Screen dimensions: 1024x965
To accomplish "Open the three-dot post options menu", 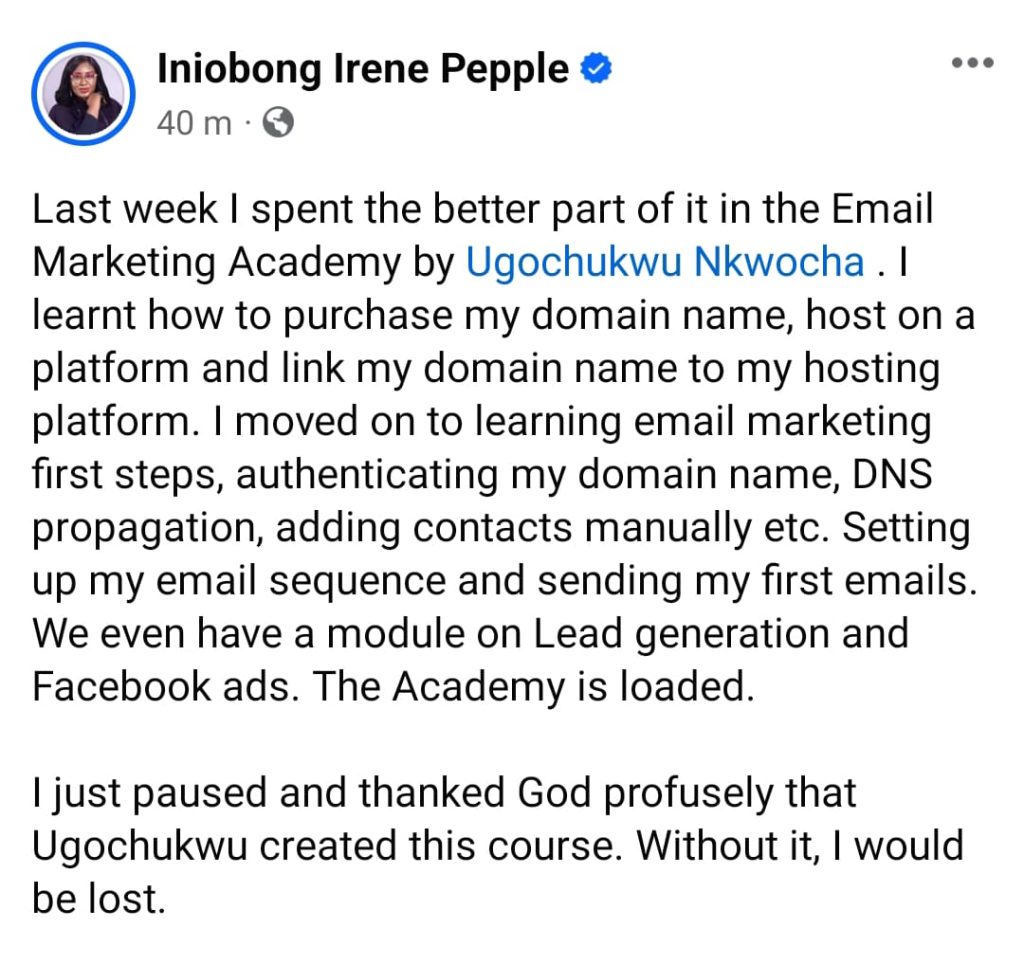I will coord(972,63).
